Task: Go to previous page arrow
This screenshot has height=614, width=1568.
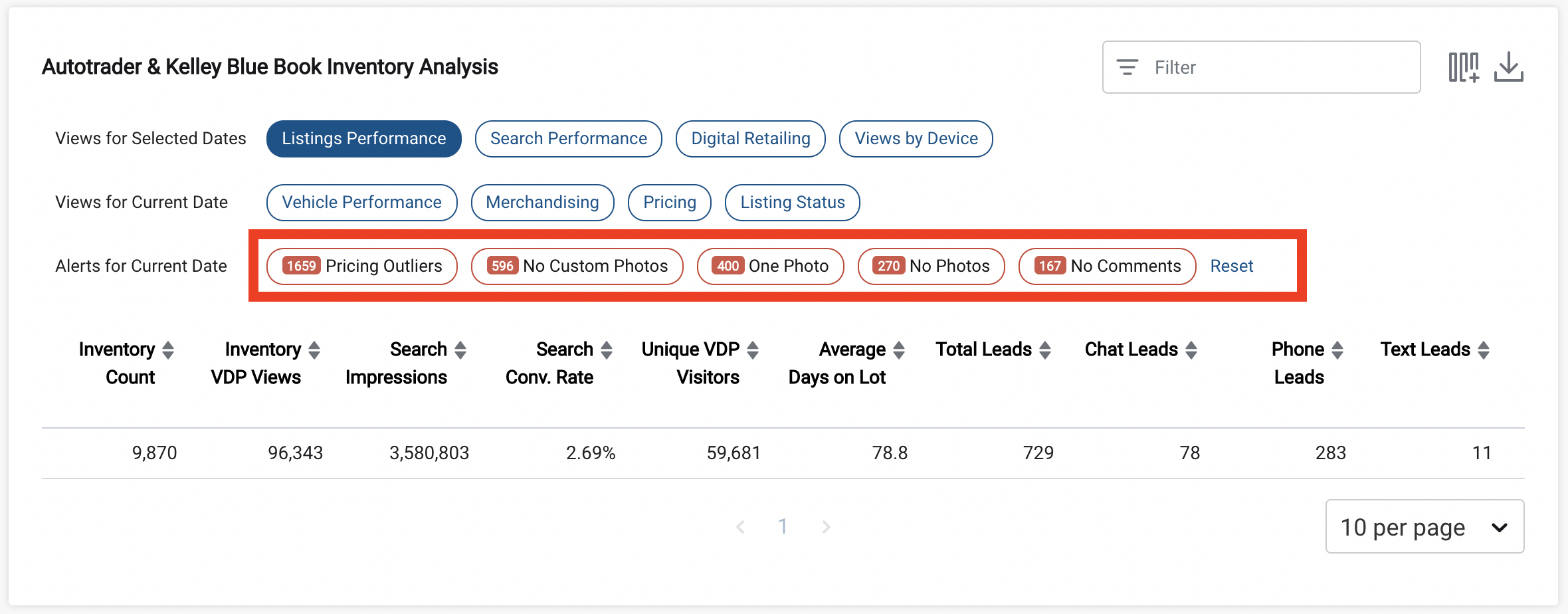Action: coord(741,527)
